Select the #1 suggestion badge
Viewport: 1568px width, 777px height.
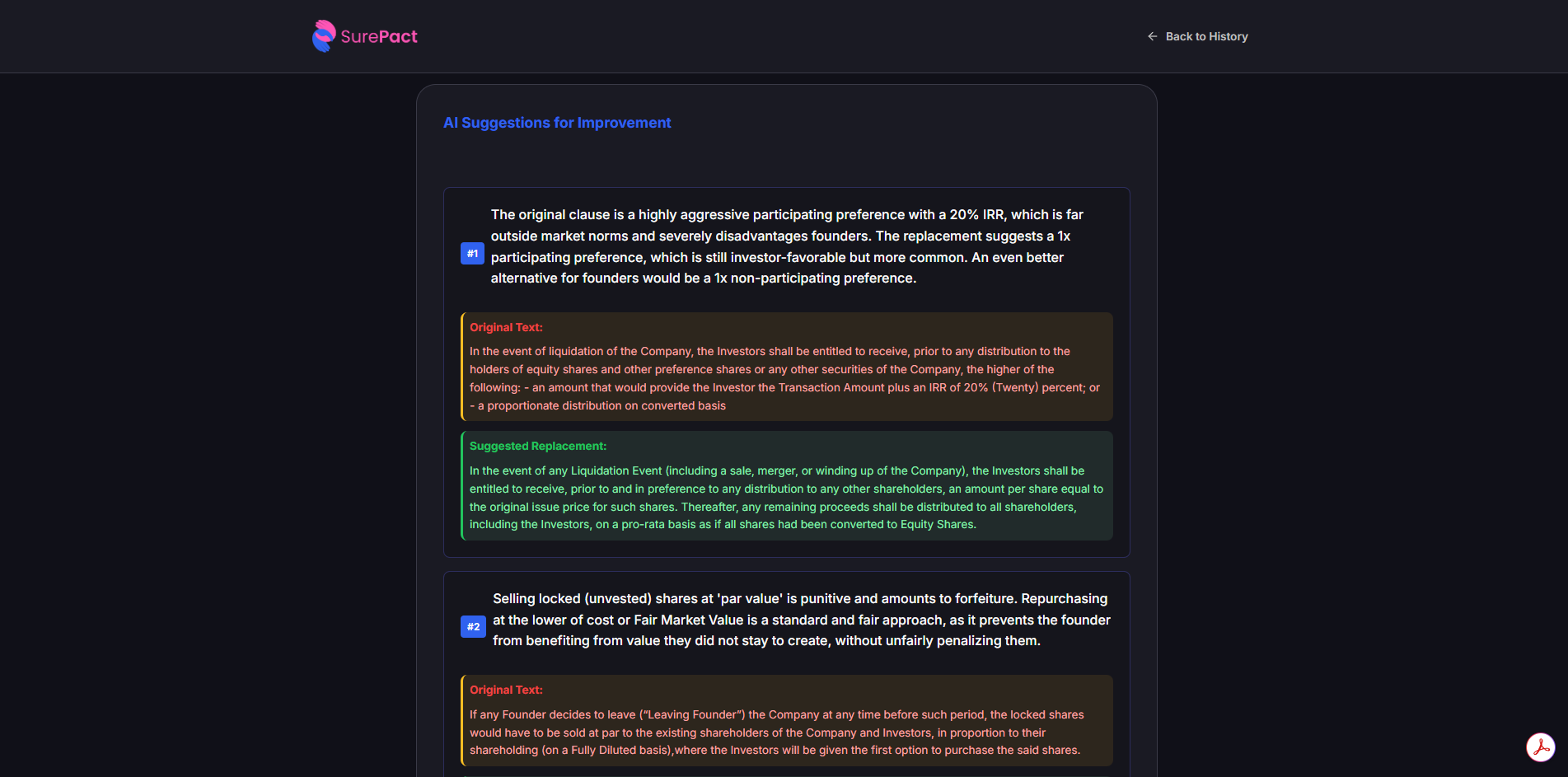pyautogui.click(x=472, y=253)
